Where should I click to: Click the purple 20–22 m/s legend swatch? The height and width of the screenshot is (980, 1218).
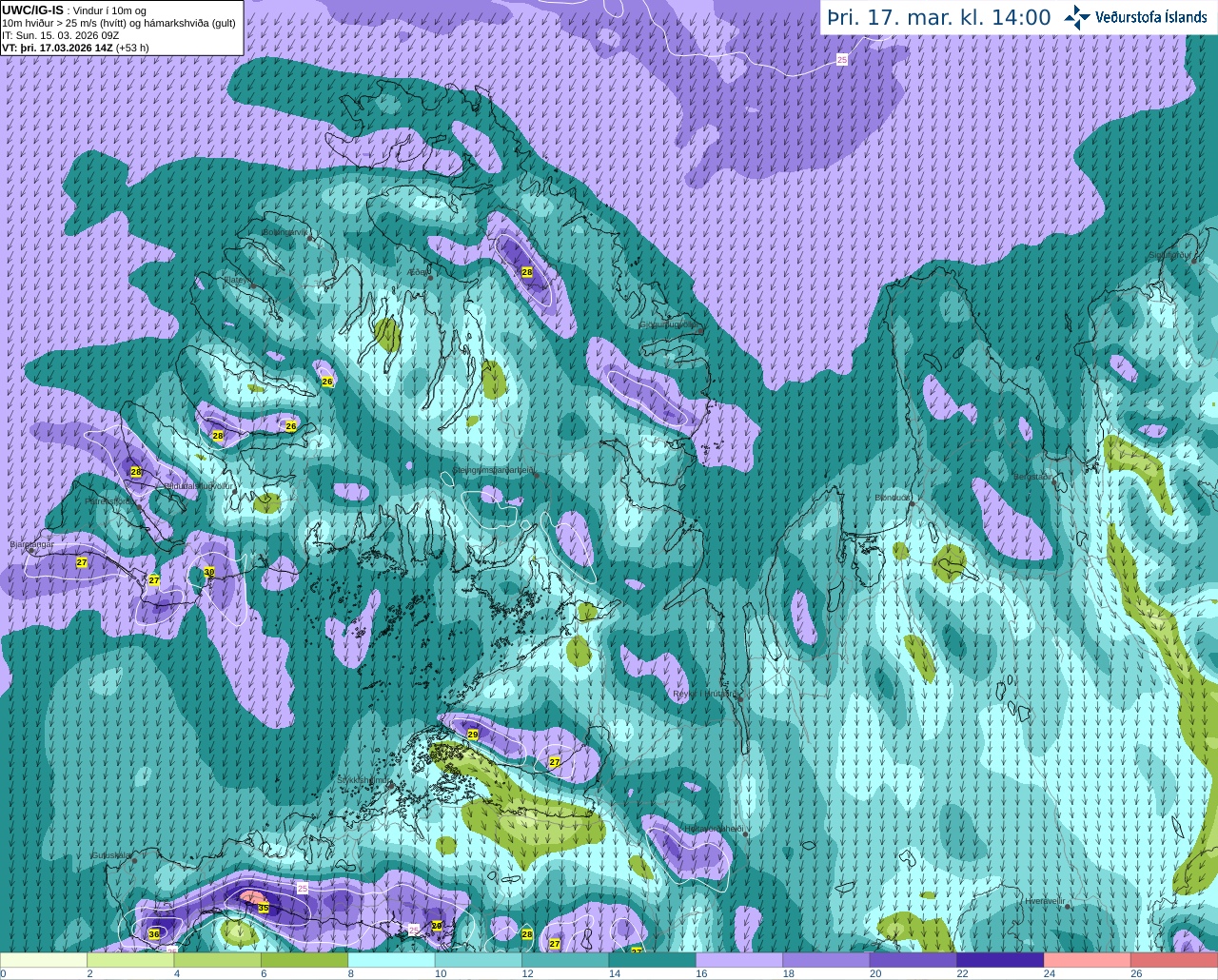tap(913, 960)
